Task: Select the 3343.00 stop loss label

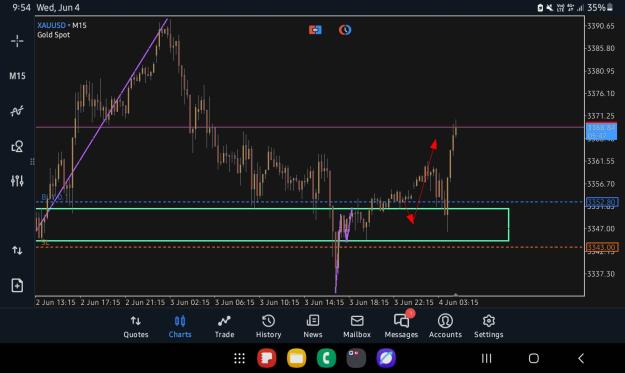Action: point(602,247)
